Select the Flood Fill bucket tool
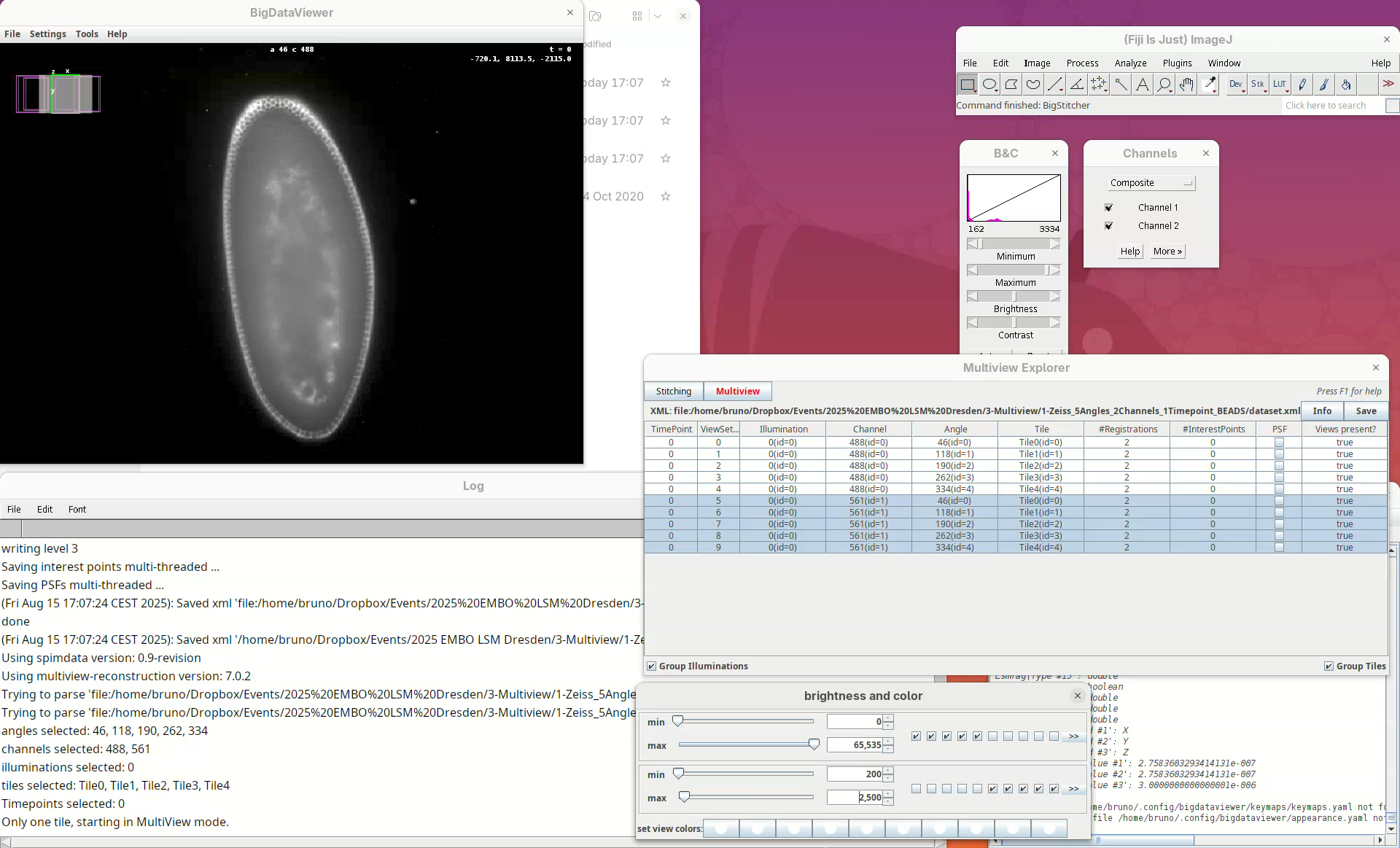The width and height of the screenshot is (1400, 848). pos(1345,85)
